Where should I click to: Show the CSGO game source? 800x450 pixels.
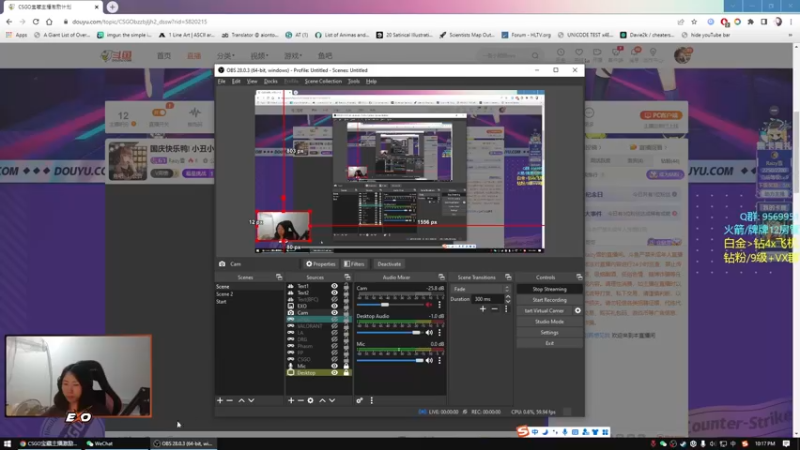pos(334,359)
